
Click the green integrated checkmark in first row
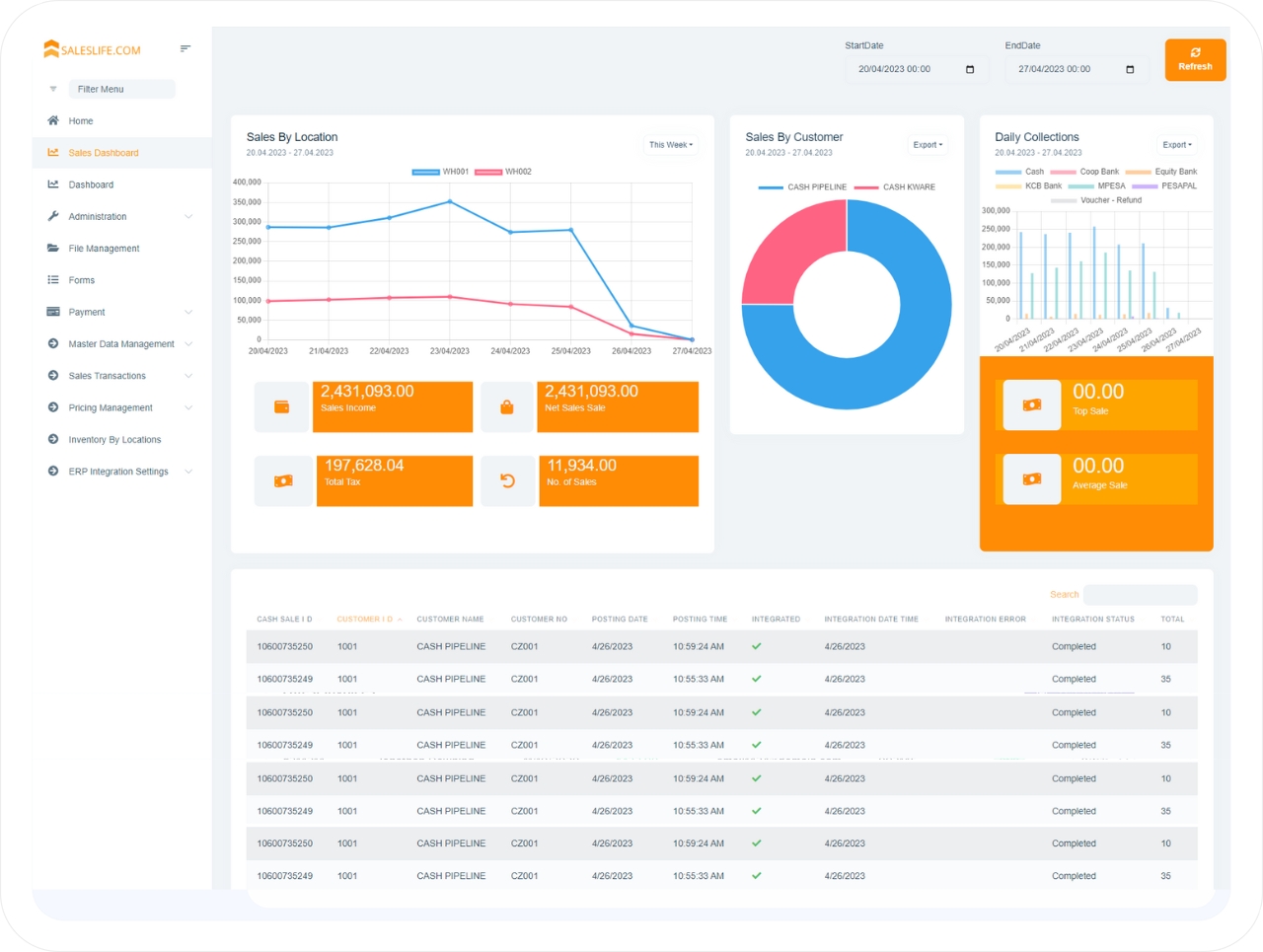click(x=757, y=646)
